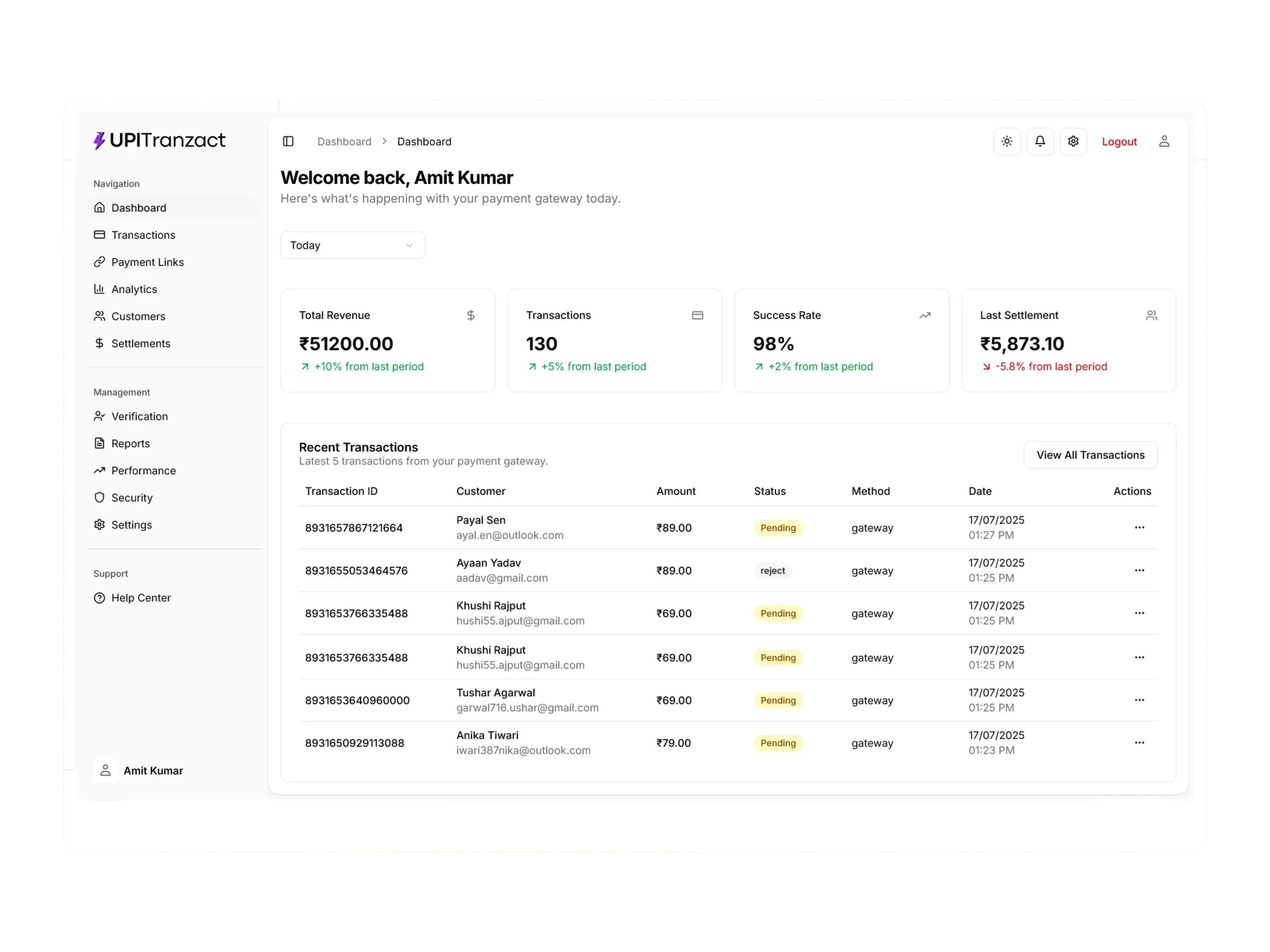Click the first Dashboard breadcrumb
The image size is (1270, 952).
(x=344, y=142)
